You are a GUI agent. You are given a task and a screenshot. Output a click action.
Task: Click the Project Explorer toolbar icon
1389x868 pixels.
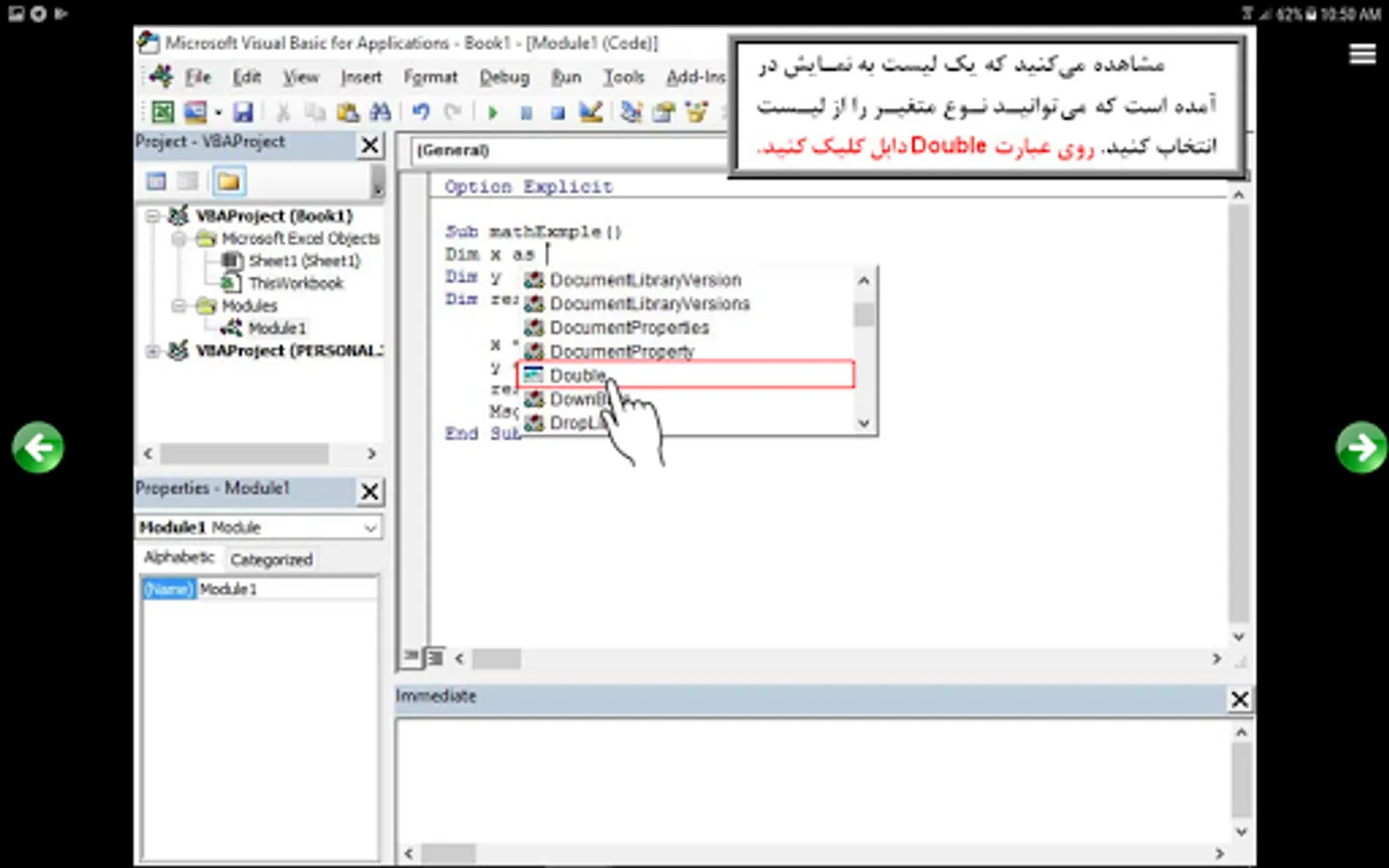point(631,112)
